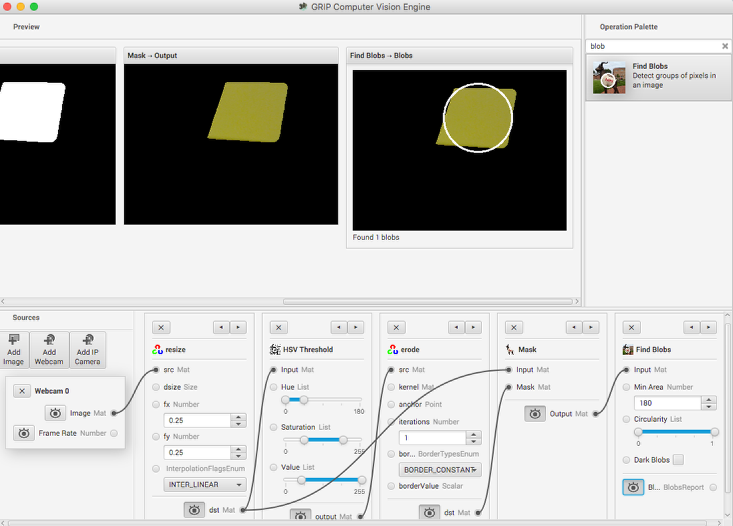This screenshot has width=733, height=526.
Task: Click the Add Image source button
Action: point(15,350)
